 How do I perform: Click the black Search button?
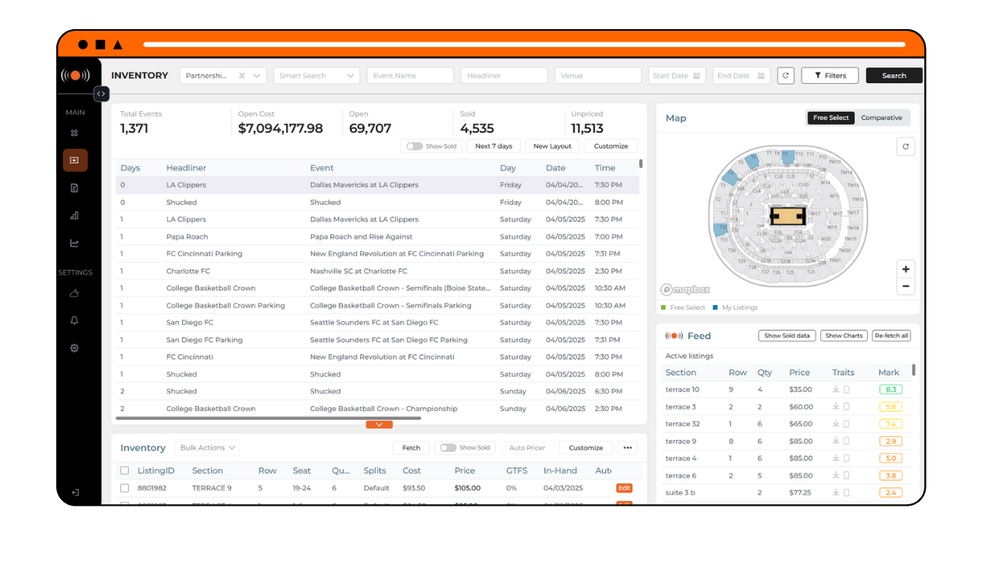click(x=894, y=75)
